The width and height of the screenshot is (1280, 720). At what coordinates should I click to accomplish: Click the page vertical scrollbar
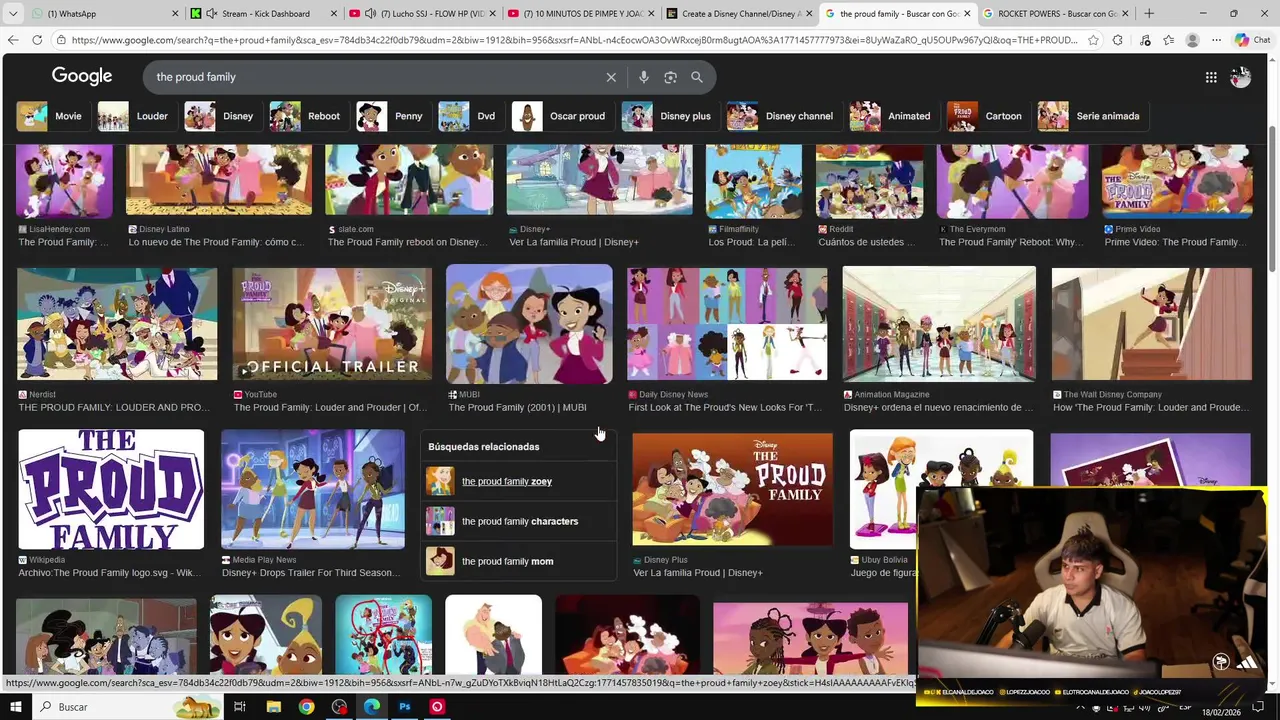coord(1272,200)
